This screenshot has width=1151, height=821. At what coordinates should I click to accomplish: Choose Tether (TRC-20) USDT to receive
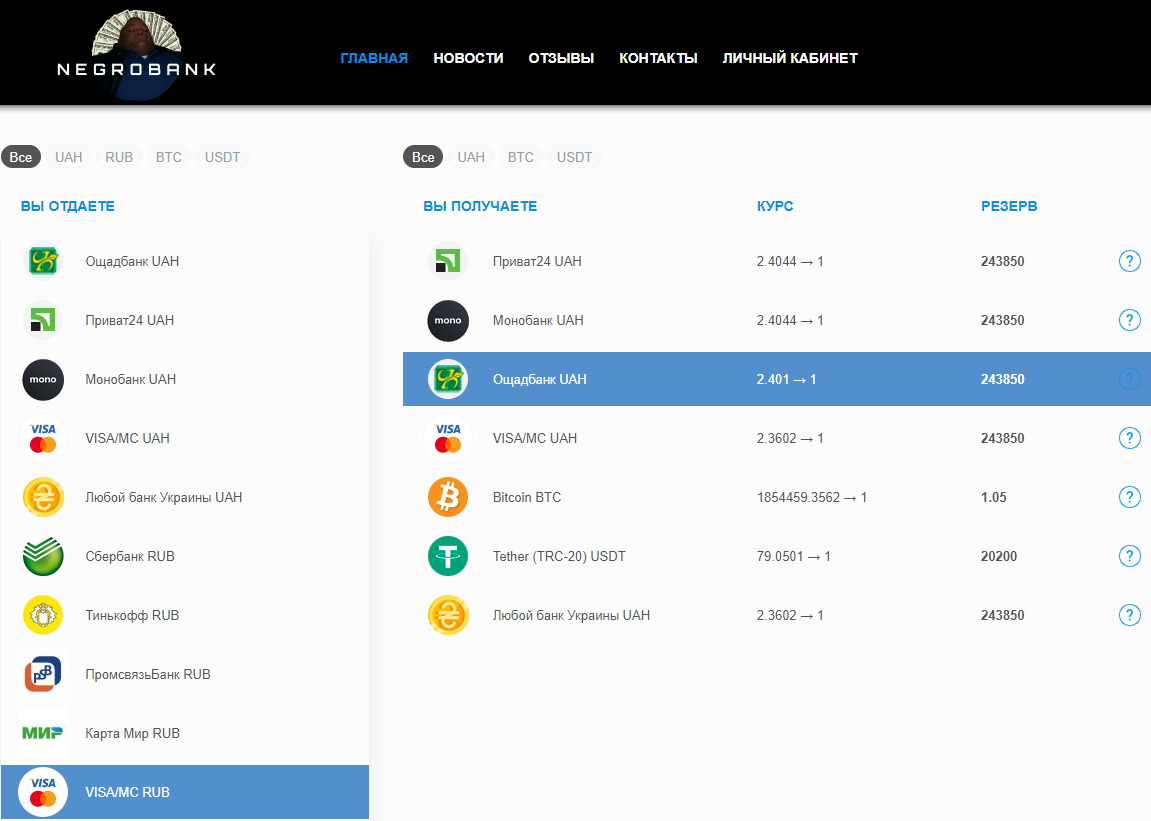(777, 557)
